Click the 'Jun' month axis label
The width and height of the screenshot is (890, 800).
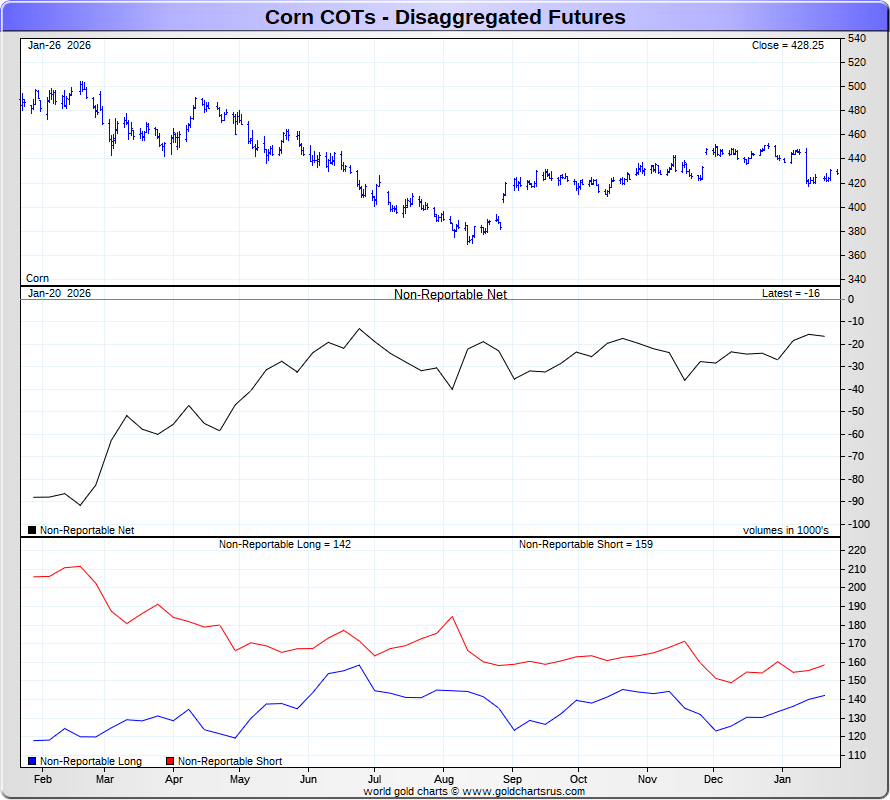(x=308, y=780)
